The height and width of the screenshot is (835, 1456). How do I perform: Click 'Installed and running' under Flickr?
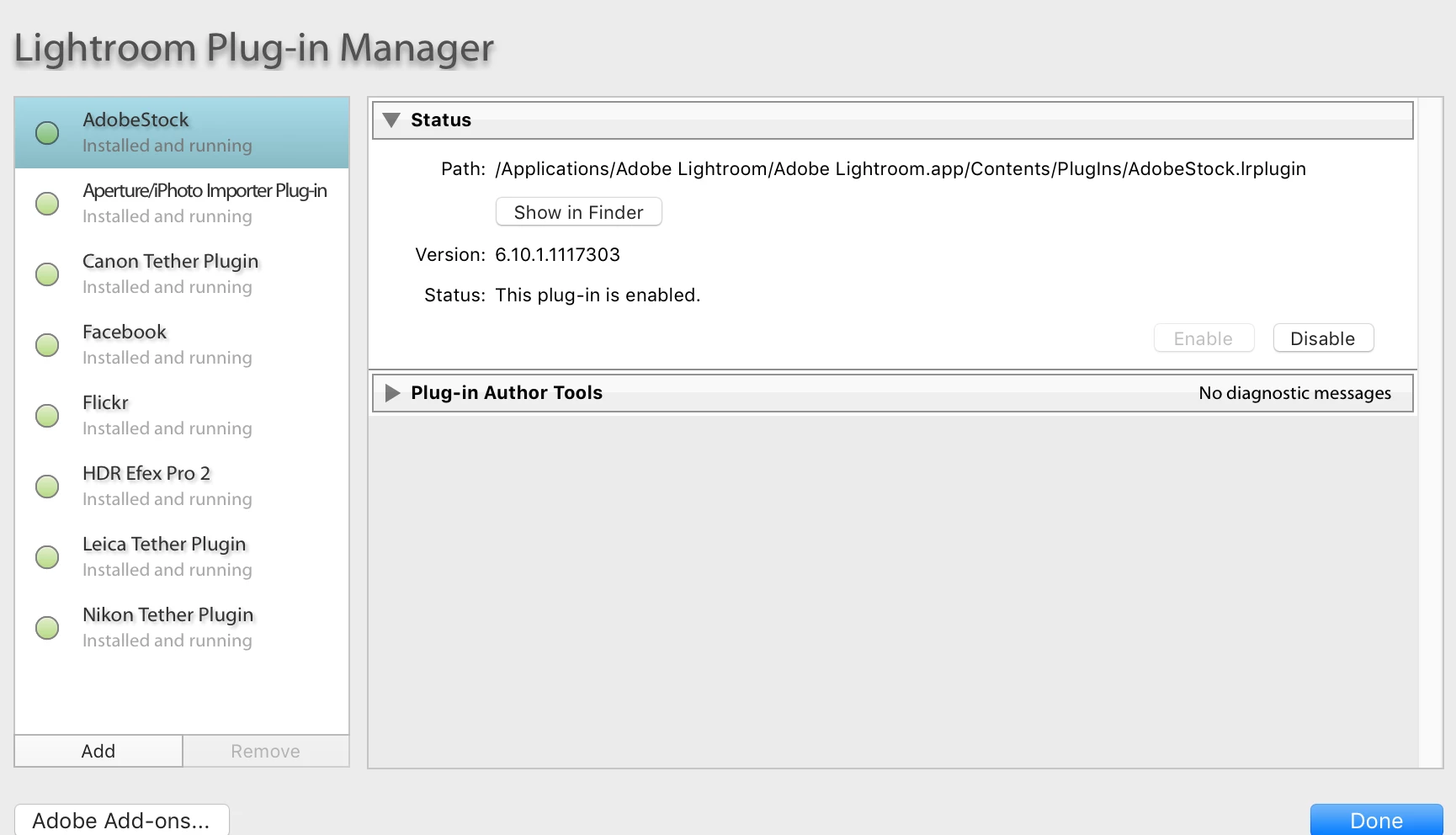tap(167, 428)
